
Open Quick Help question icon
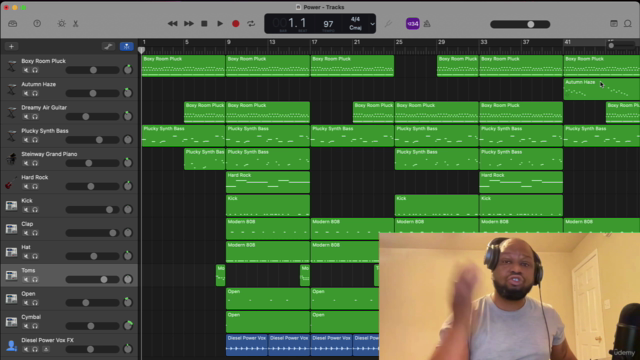37,24
